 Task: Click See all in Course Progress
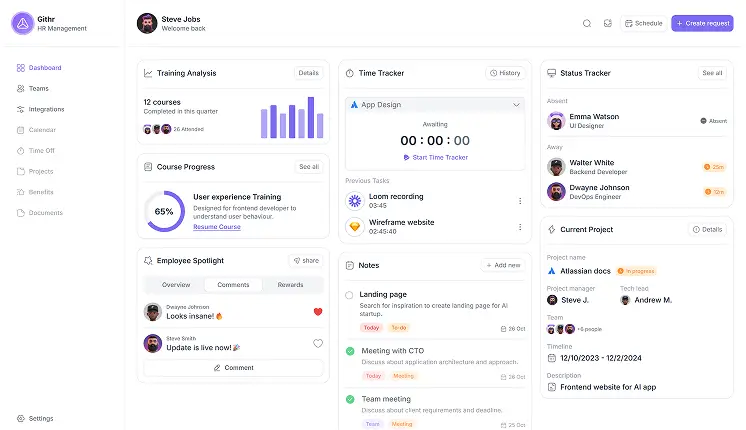click(x=309, y=167)
